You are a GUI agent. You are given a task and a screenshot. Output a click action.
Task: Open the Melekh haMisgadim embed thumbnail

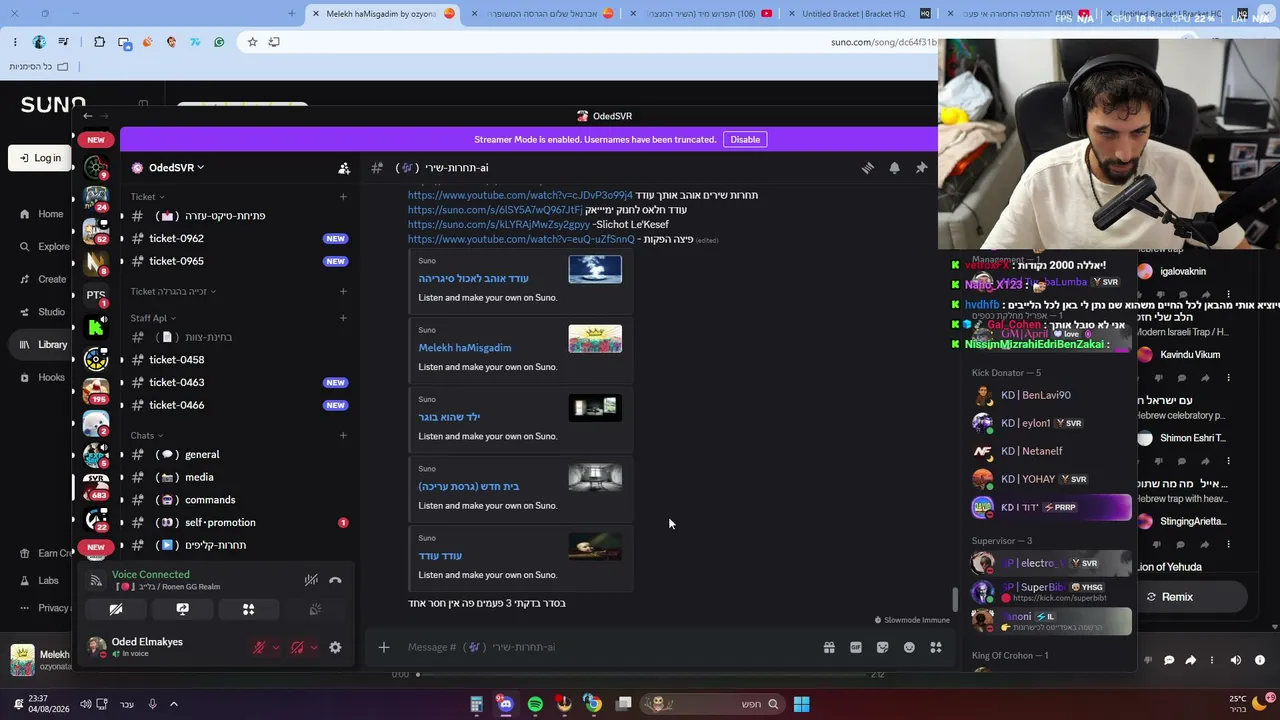[595, 338]
